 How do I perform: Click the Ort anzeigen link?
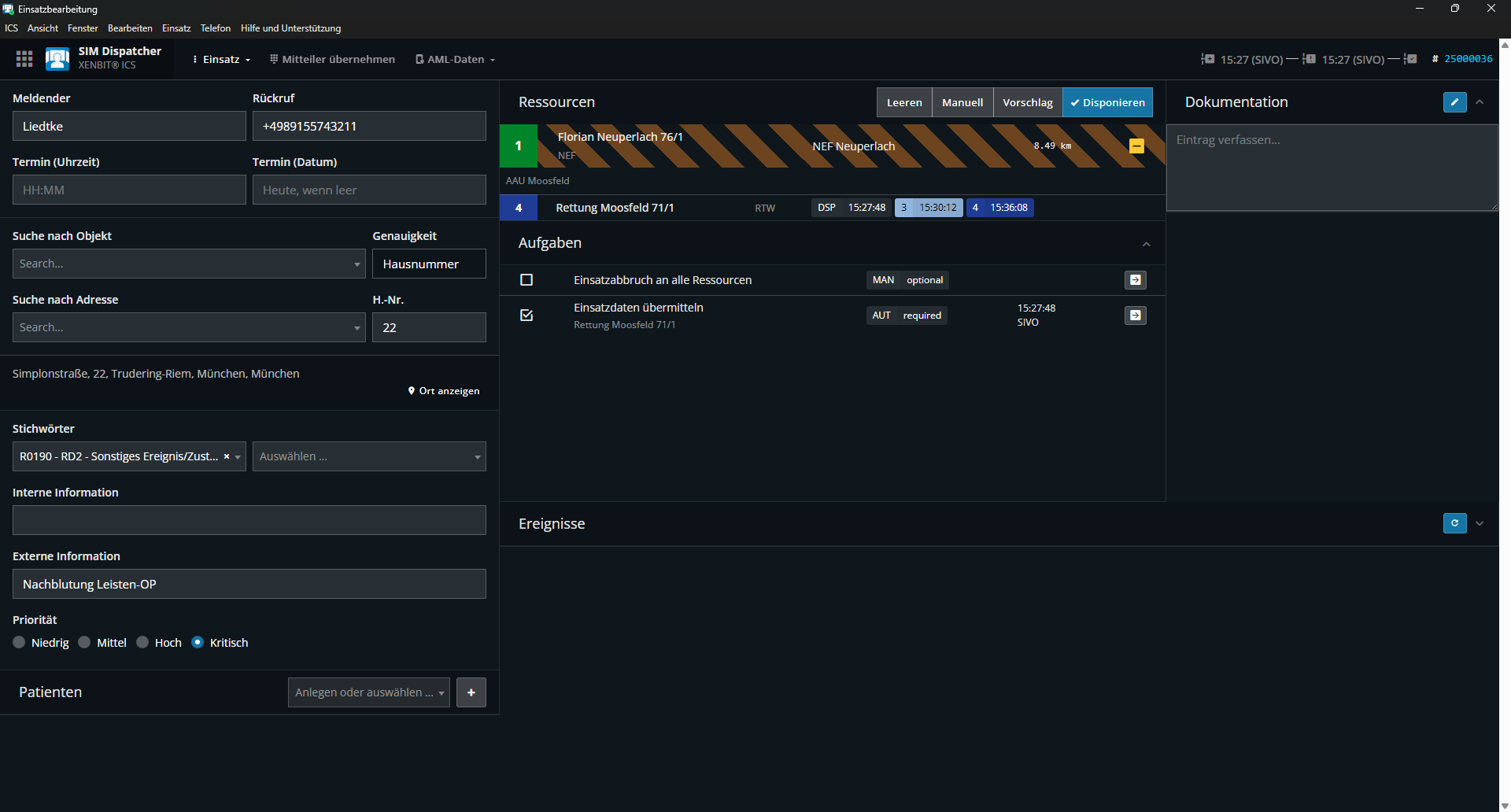pyautogui.click(x=444, y=391)
